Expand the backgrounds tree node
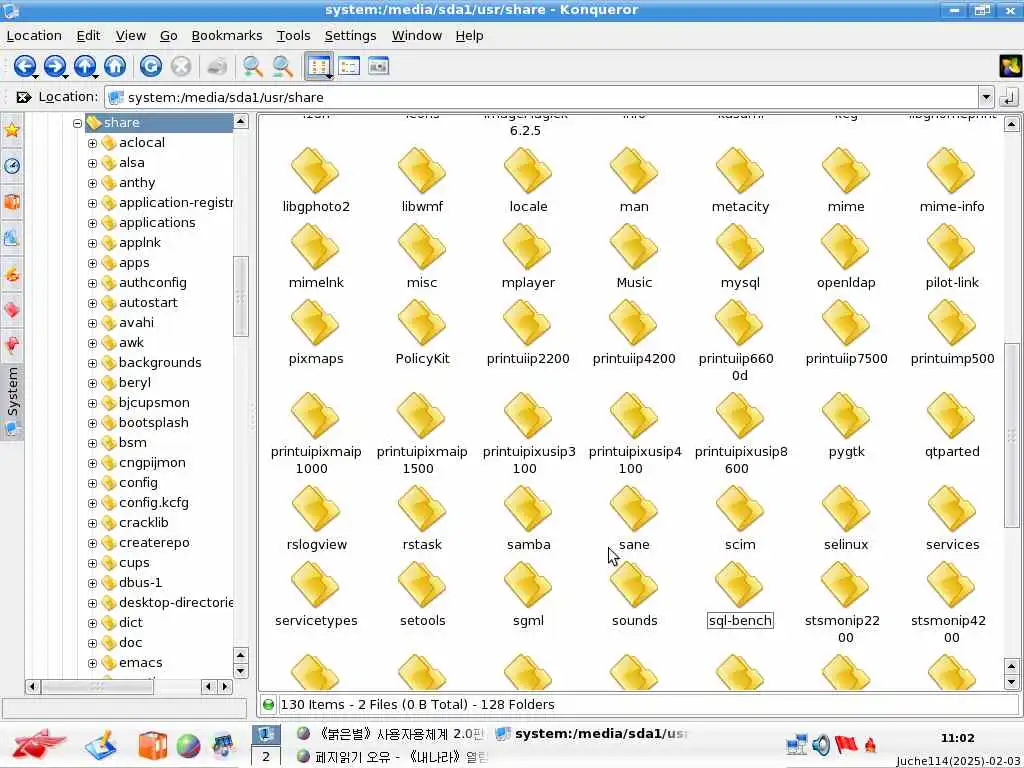The height and width of the screenshot is (768, 1024). [92, 363]
